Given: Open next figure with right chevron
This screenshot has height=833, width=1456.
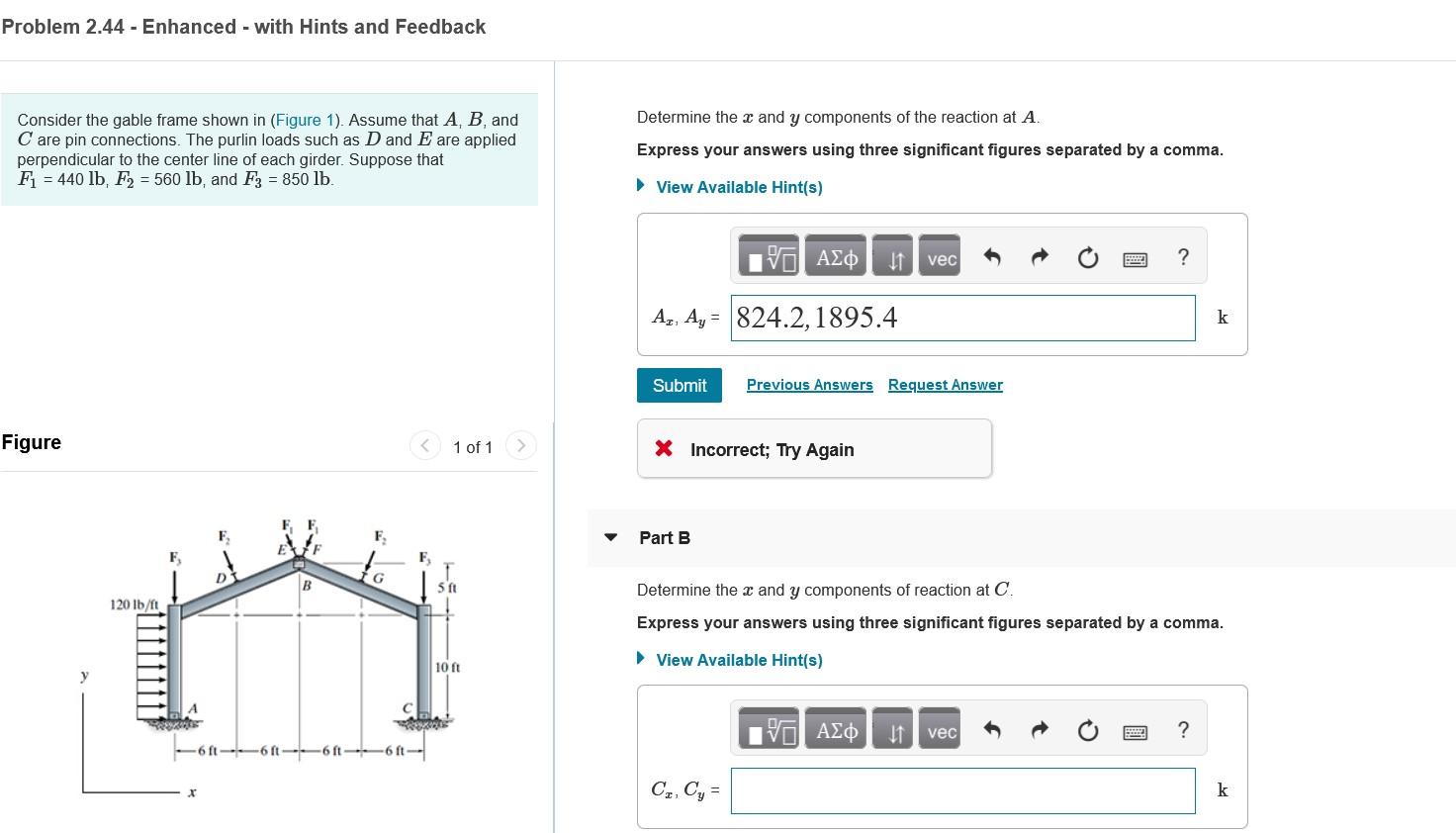Looking at the screenshot, I should tap(521, 445).
